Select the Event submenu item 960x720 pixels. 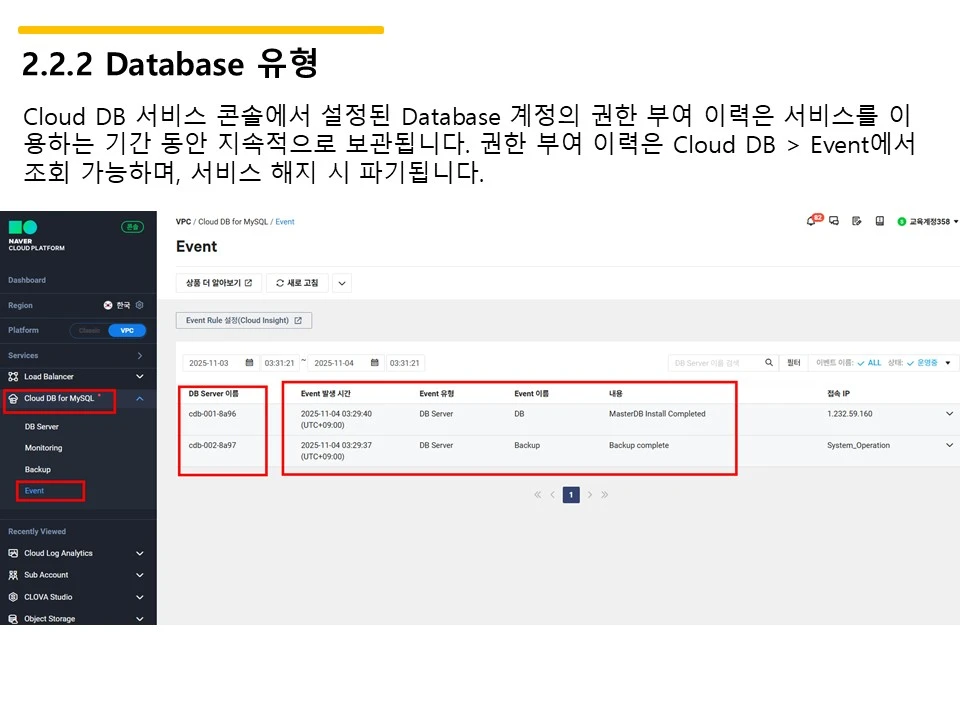[x=34, y=491]
